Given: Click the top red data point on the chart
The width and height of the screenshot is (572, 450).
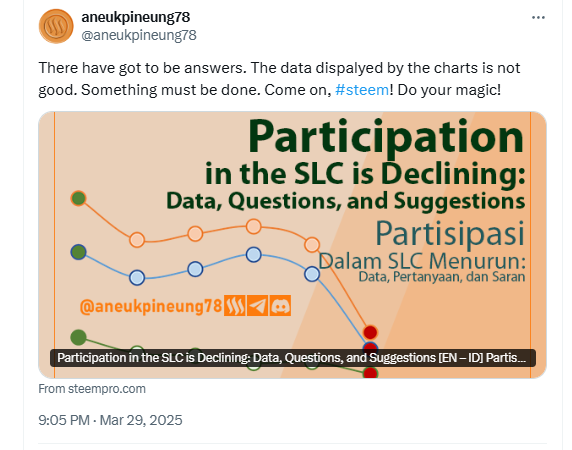Looking at the screenshot, I should coord(370,332).
